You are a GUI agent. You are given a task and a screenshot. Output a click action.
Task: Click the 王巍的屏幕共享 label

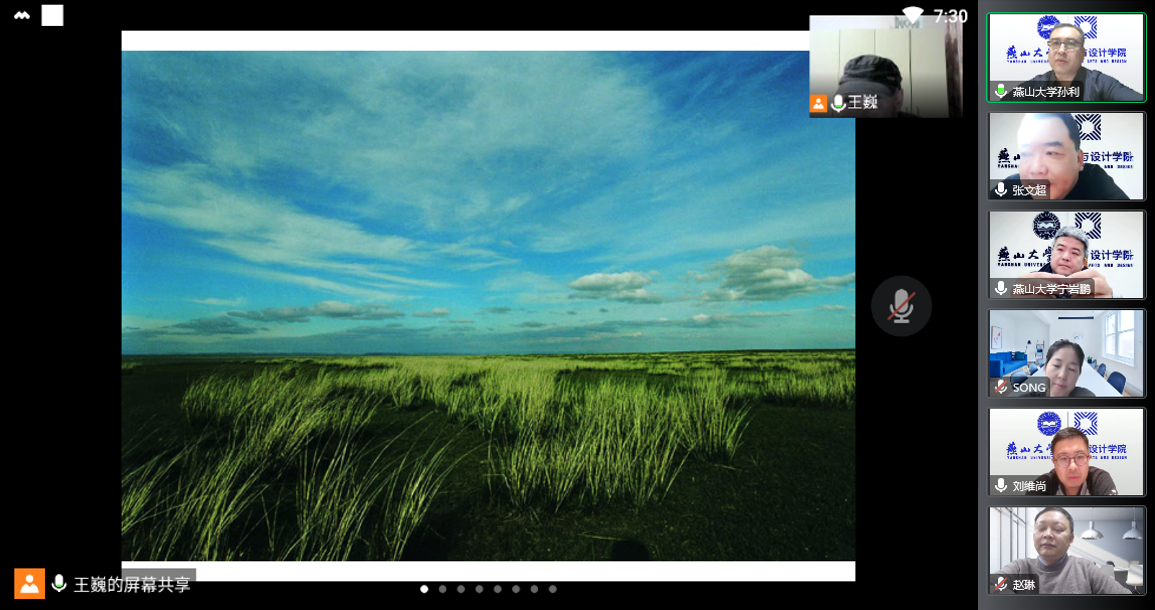[132, 584]
